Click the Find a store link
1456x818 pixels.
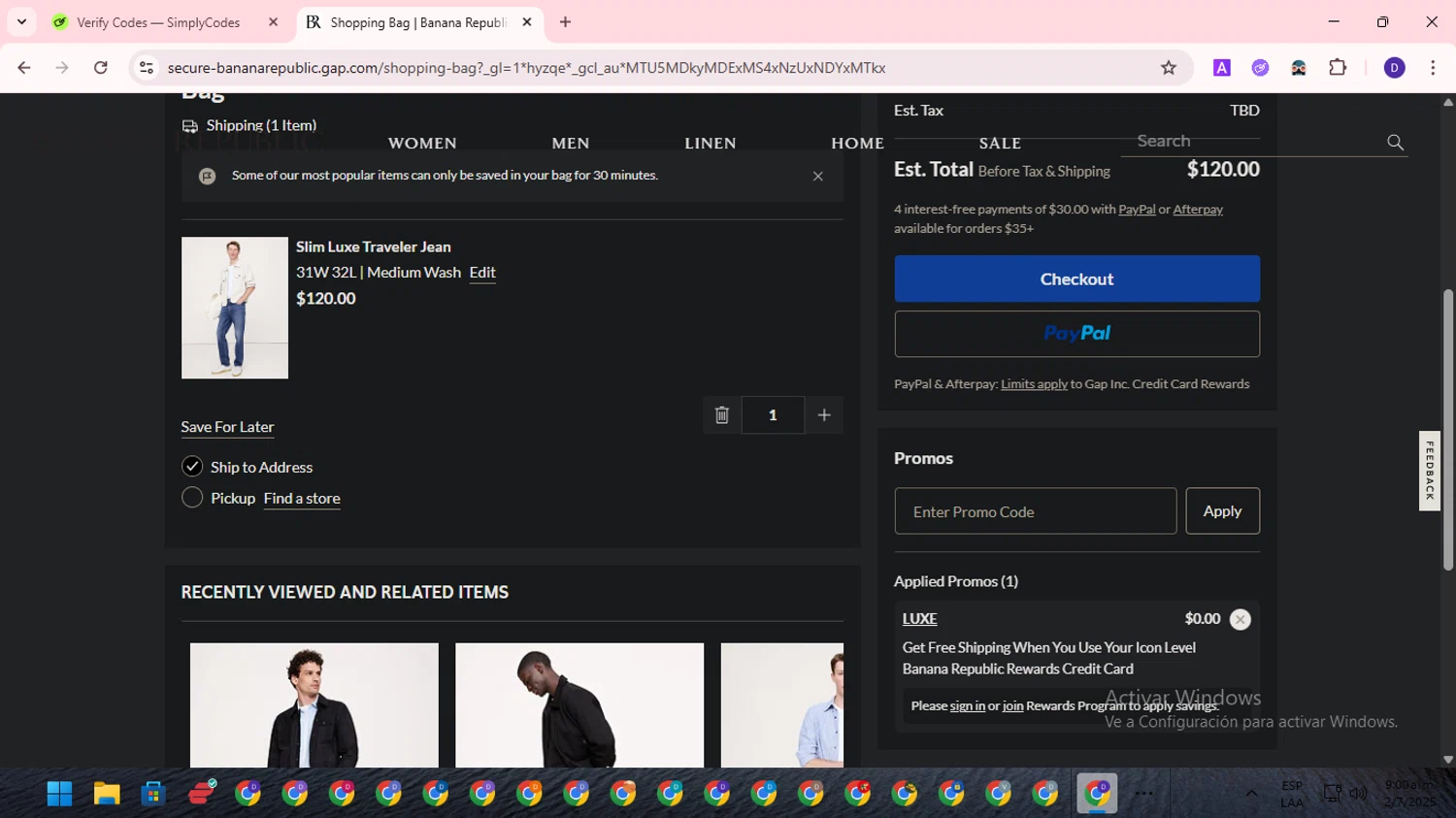(x=302, y=499)
